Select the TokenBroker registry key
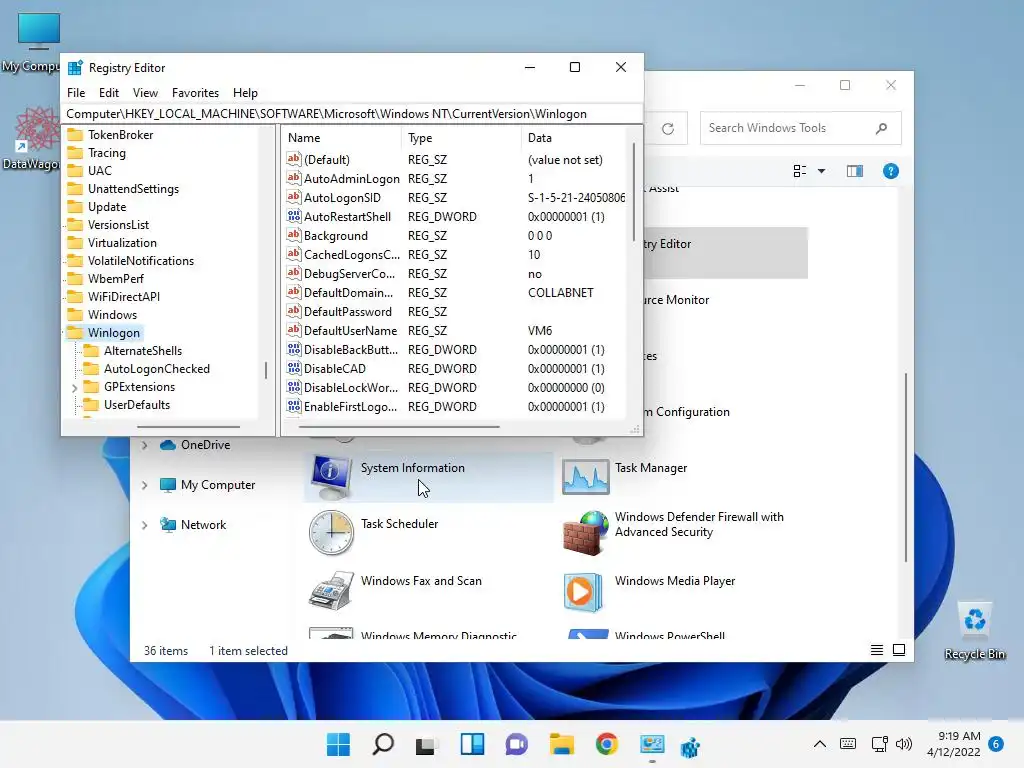The width and height of the screenshot is (1024, 768). pos(120,135)
